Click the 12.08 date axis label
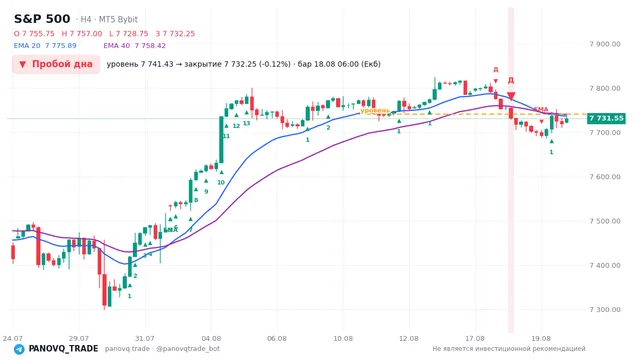 click(x=409, y=338)
